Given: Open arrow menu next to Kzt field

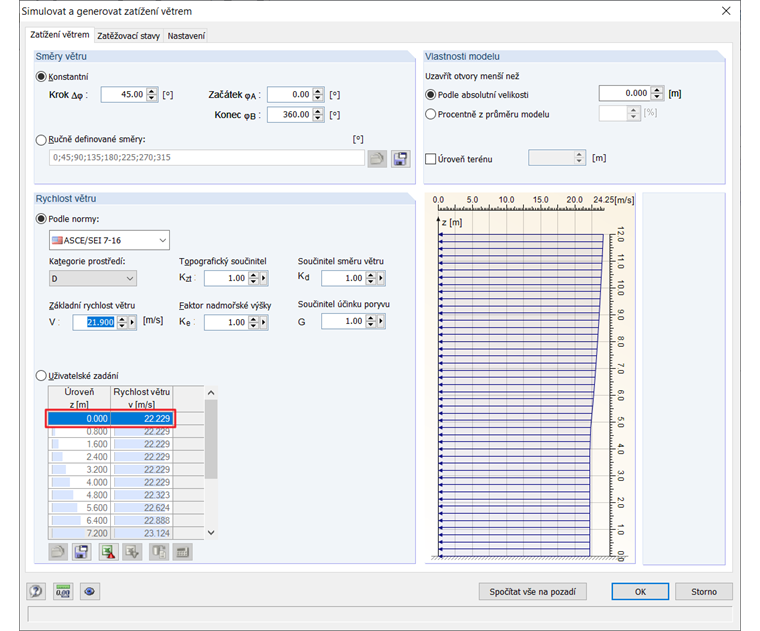Looking at the screenshot, I should (264, 278).
